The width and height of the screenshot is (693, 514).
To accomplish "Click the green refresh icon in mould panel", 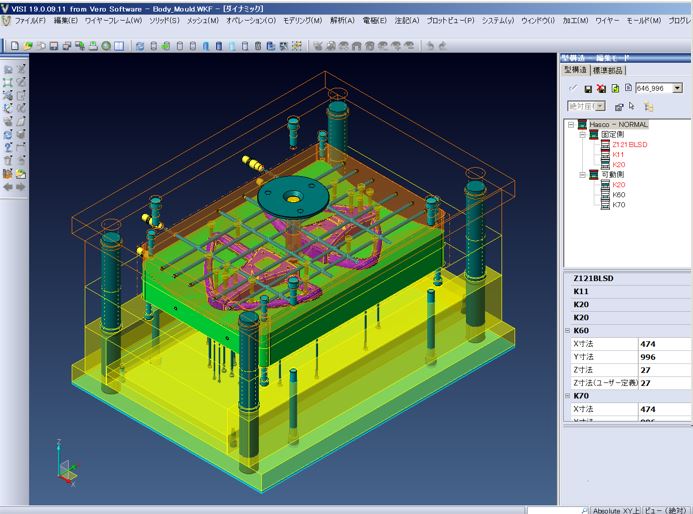I will [614, 88].
